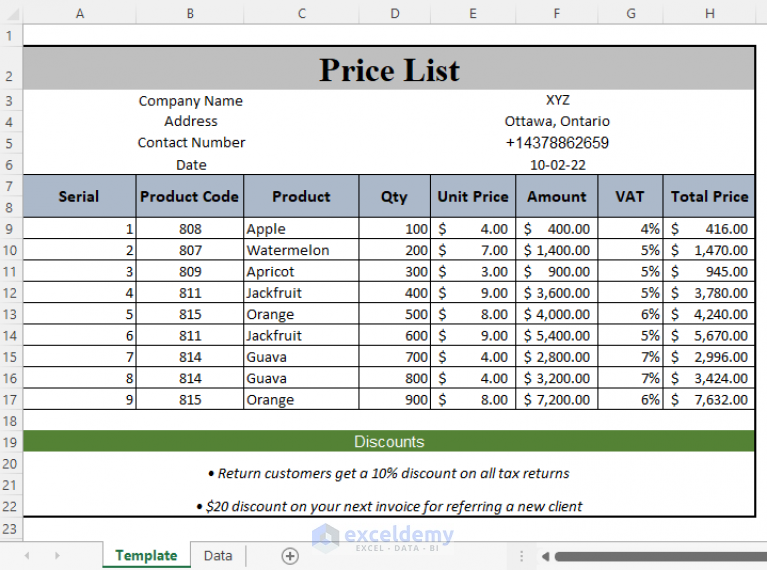
Task: Click the tab bar resize handle dots
Action: pos(521,556)
